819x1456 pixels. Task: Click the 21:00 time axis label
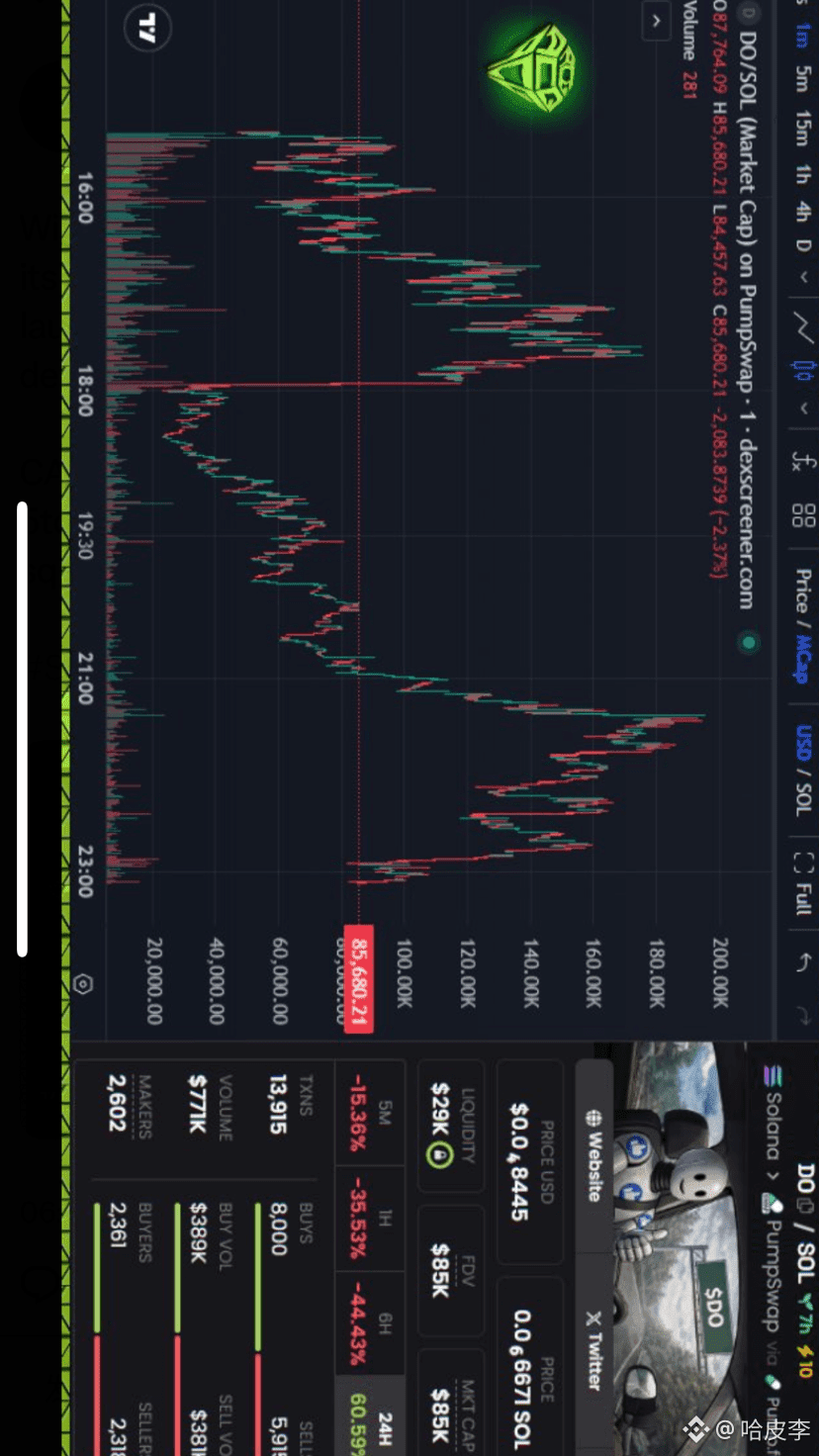click(x=85, y=679)
